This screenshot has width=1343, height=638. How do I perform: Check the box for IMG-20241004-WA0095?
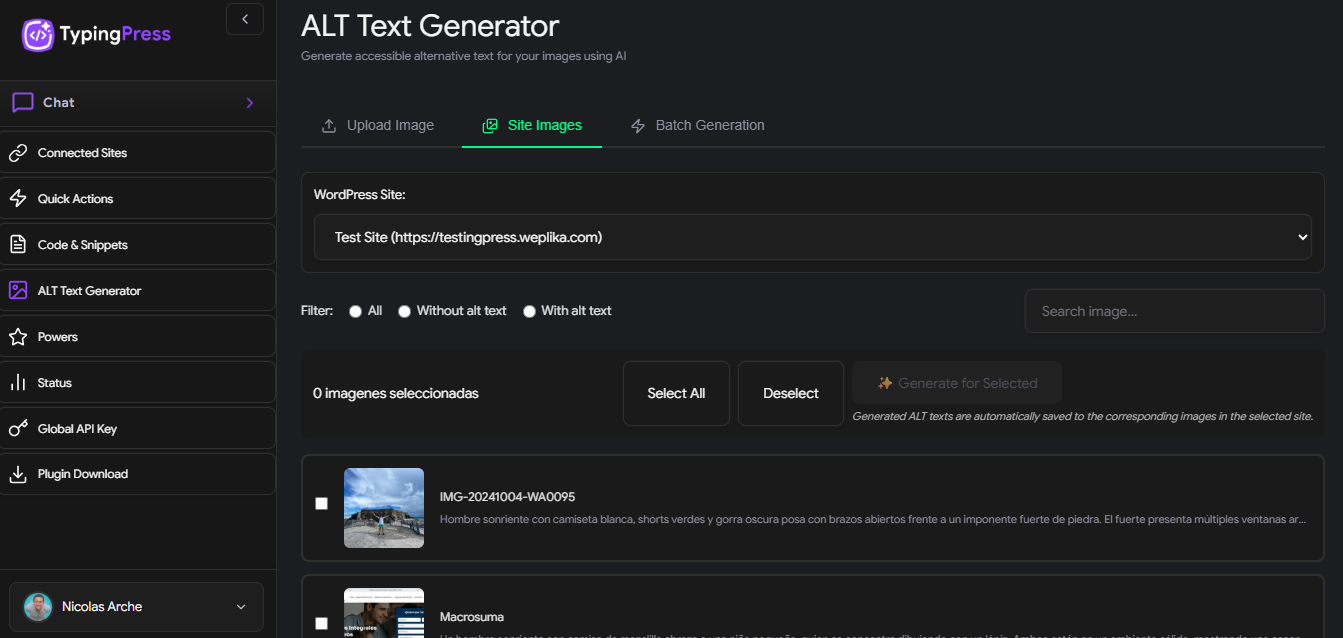(322, 504)
